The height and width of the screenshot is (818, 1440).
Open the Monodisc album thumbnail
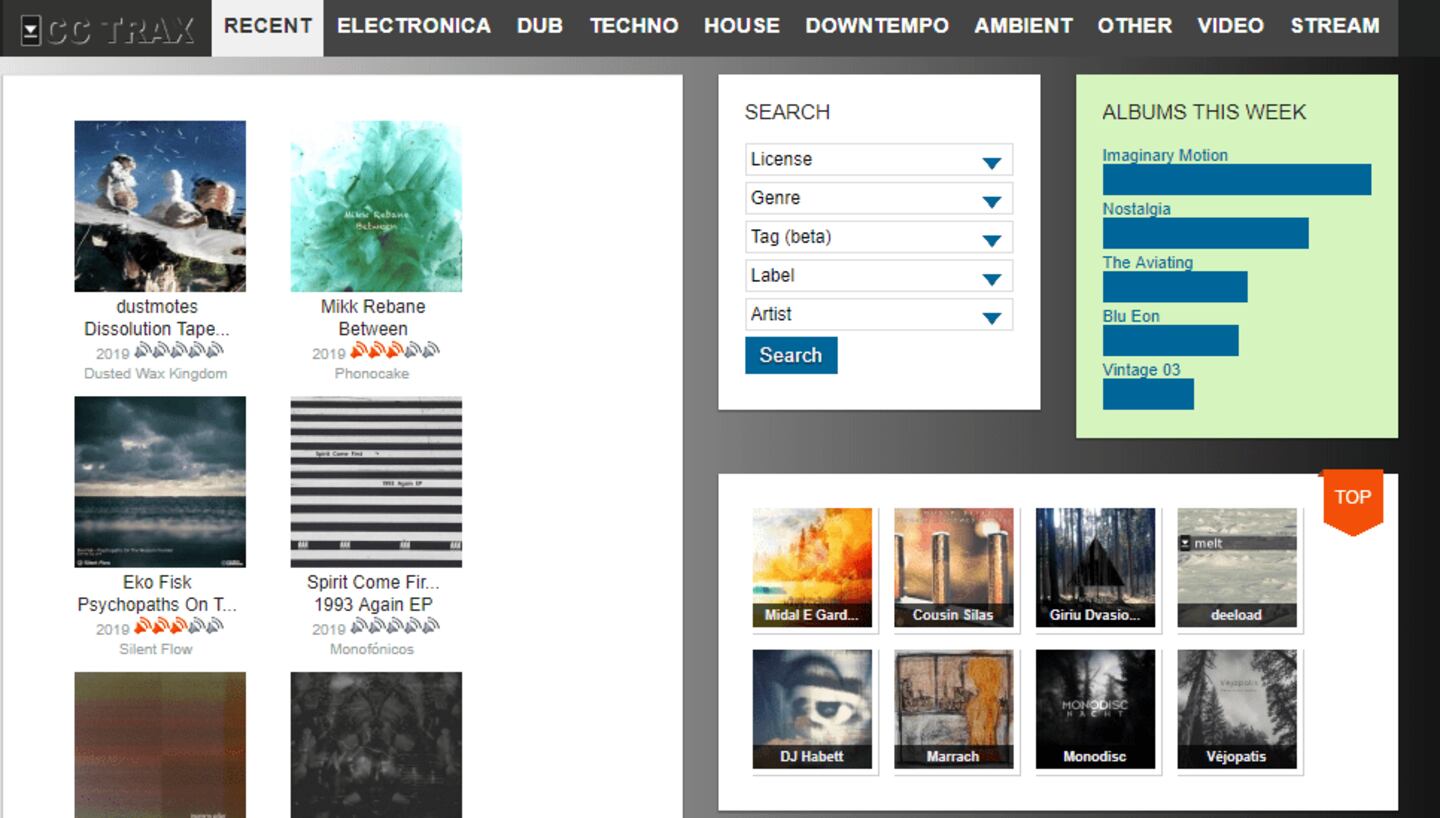1095,709
